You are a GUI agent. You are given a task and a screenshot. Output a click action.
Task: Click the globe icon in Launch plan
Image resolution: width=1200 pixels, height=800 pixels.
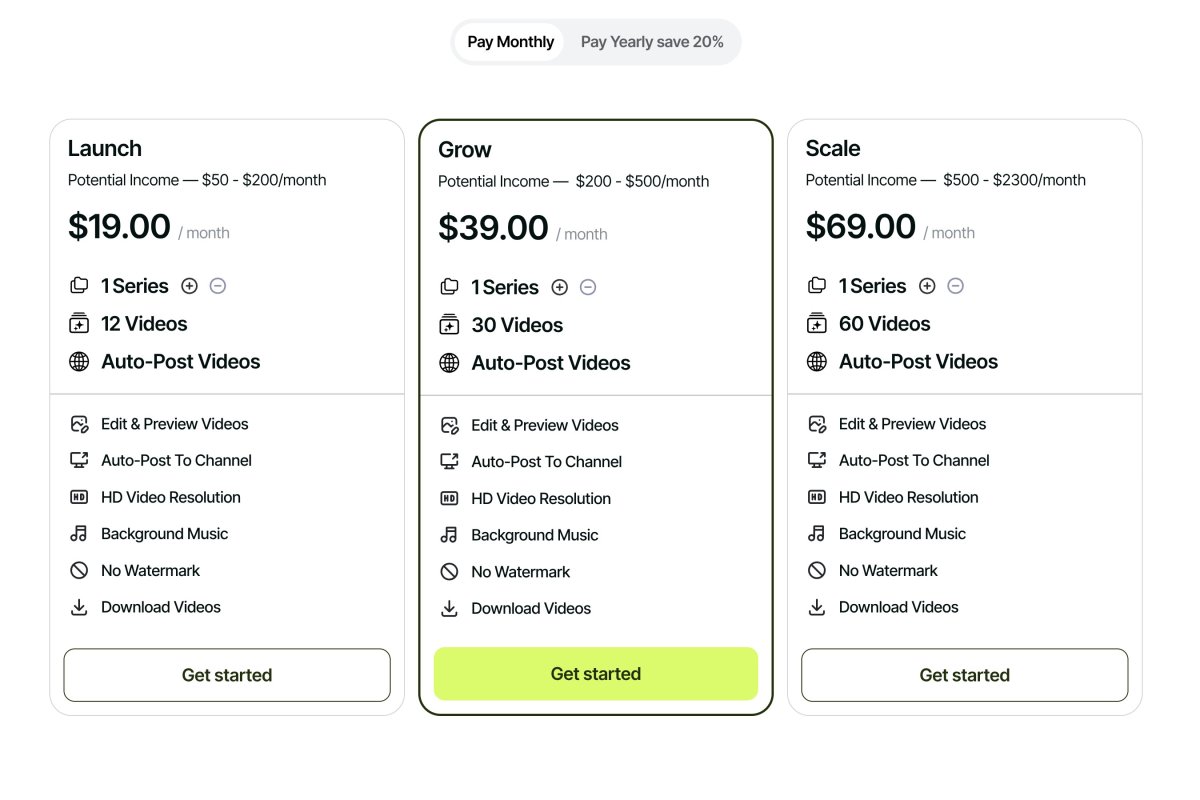pyautogui.click(x=79, y=362)
